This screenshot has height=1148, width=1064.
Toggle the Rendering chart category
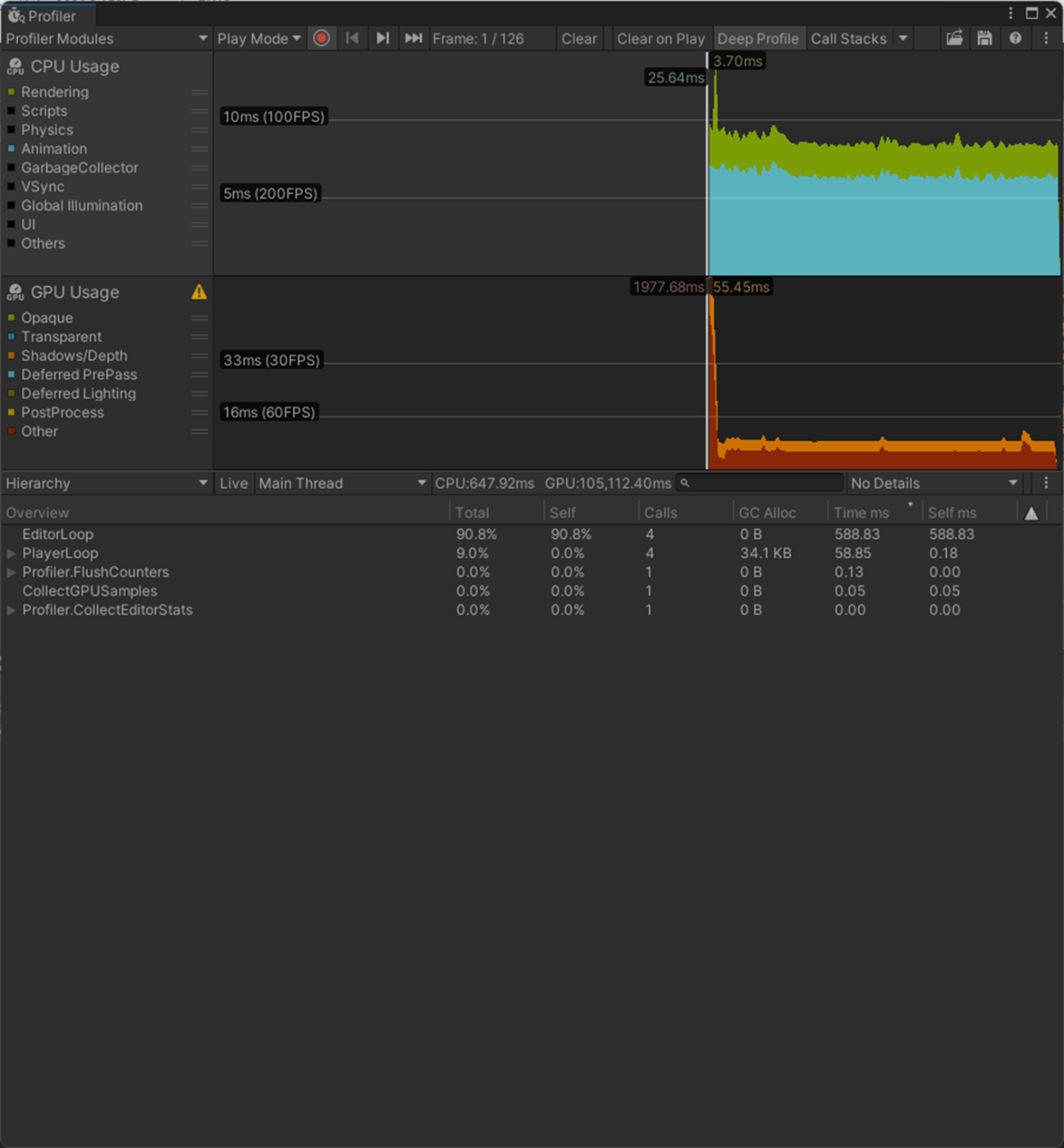click(x=11, y=92)
